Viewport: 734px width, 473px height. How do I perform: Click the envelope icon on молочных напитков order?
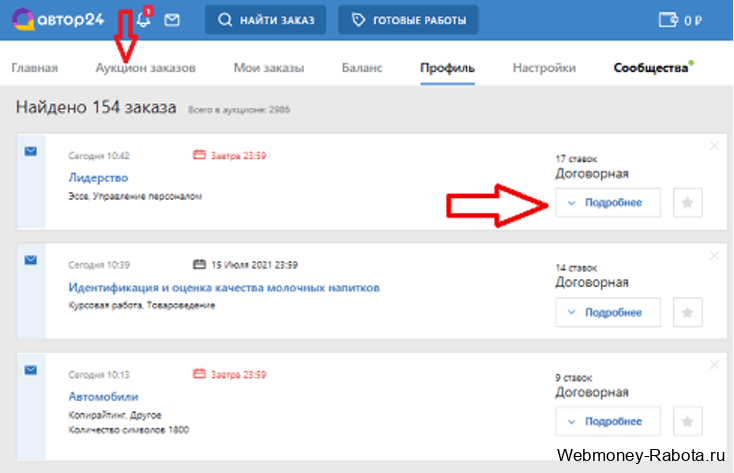pyautogui.click(x=31, y=260)
